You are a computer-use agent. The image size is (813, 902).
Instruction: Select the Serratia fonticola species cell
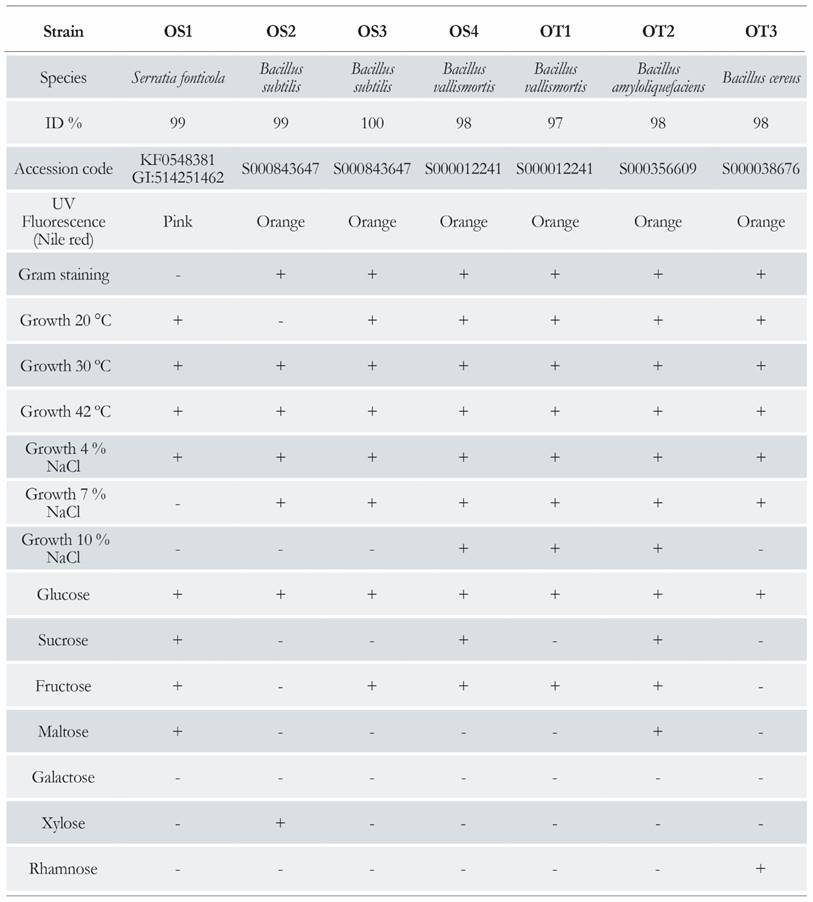177,78
